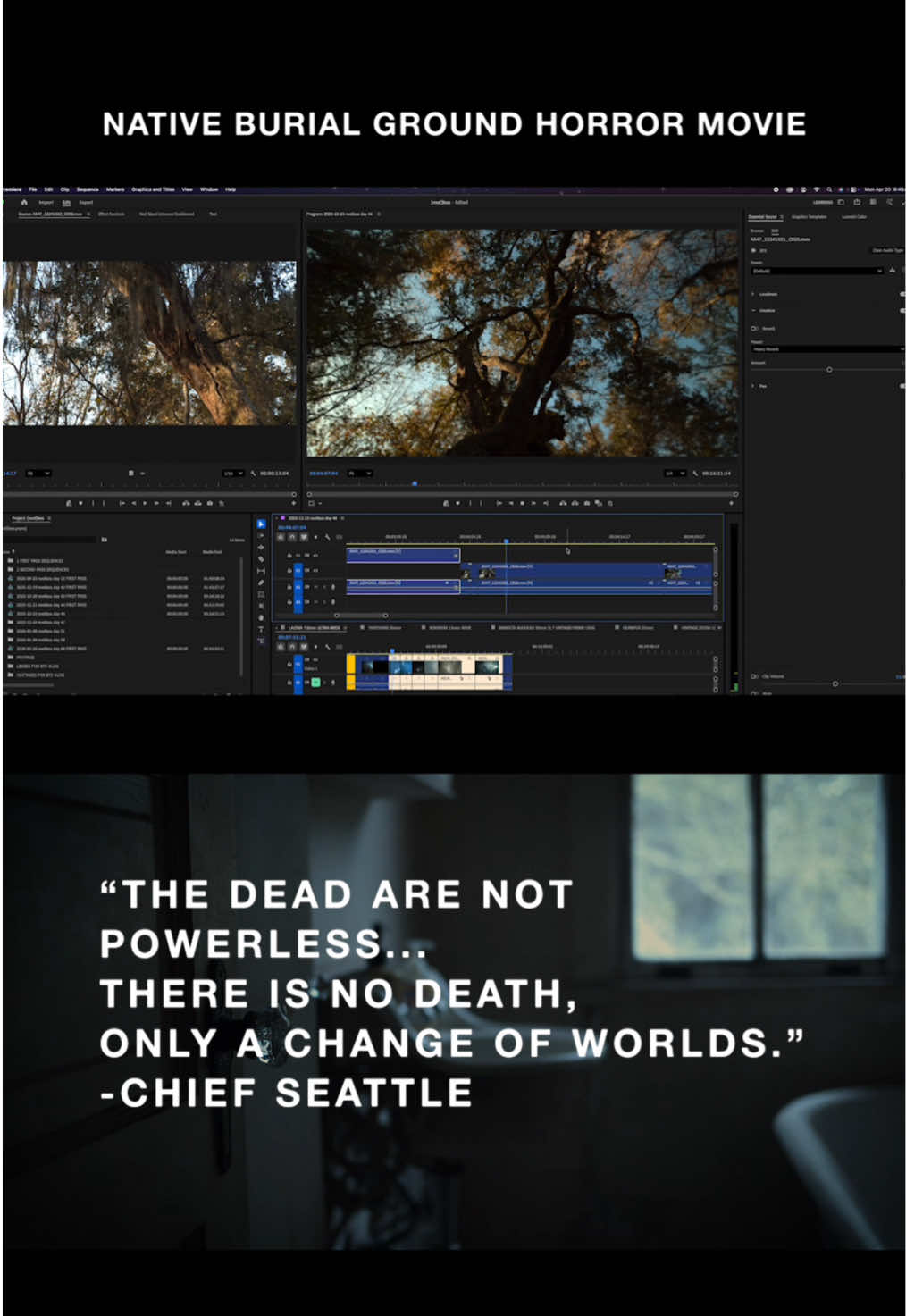Switch to the Export workspace button
Viewport: 906px width, 1316px height.
(86, 202)
